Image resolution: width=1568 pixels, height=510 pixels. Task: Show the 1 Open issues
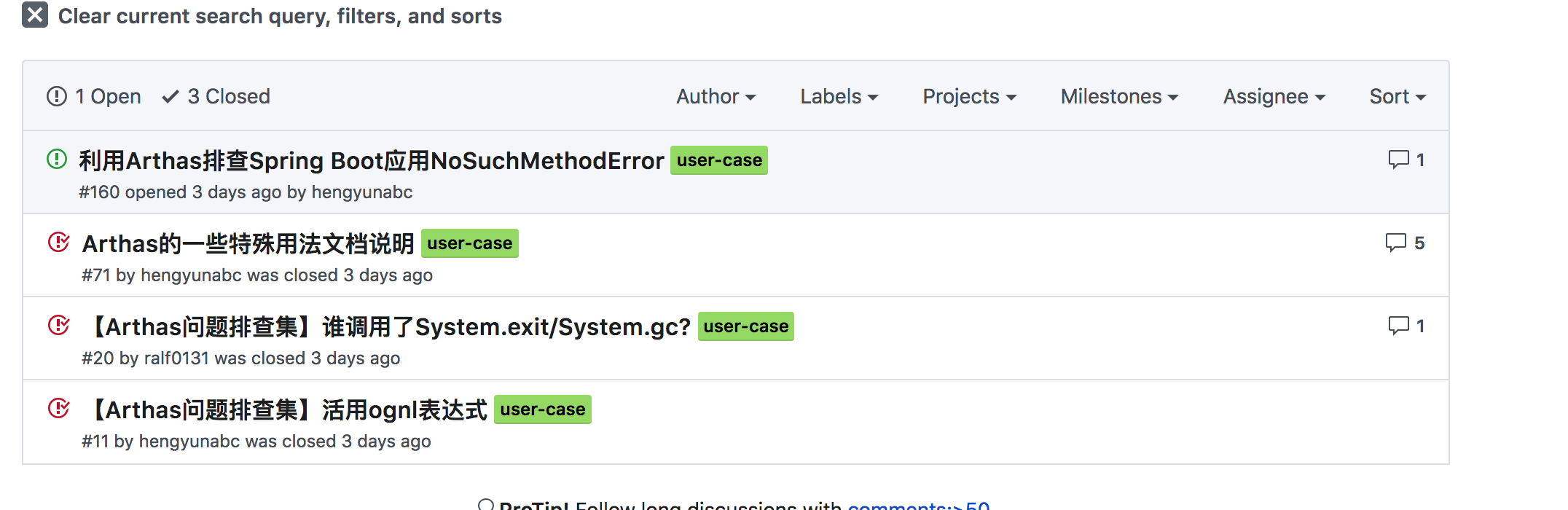pyautogui.click(x=94, y=96)
